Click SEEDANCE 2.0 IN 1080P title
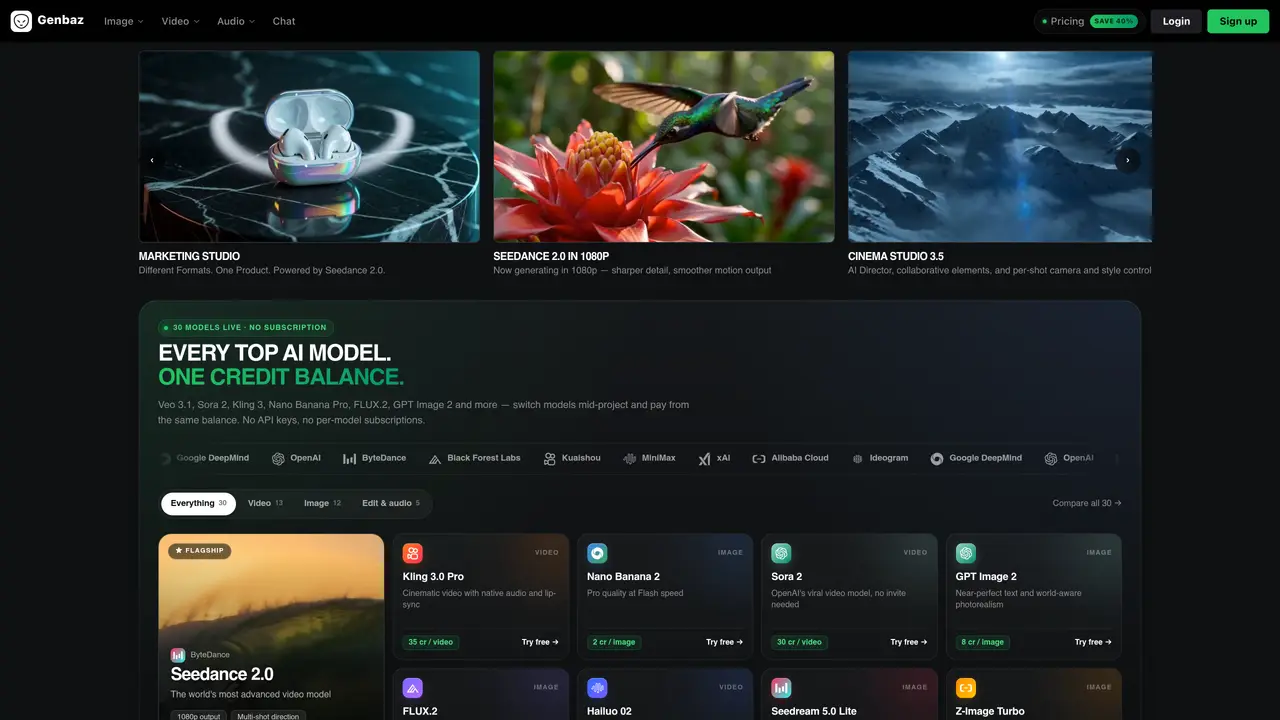1280x720 pixels. tap(551, 256)
